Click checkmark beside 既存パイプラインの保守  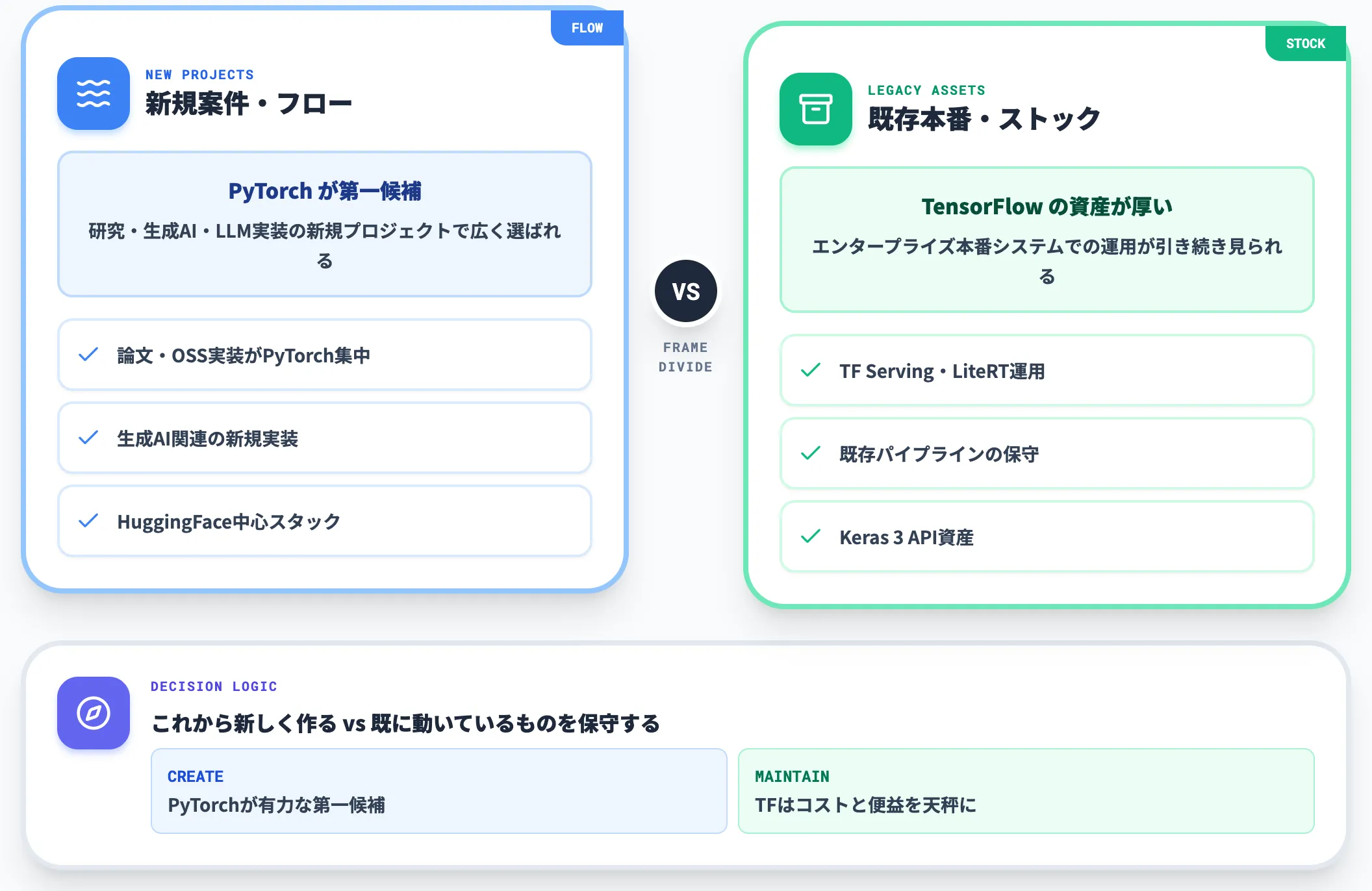(x=811, y=453)
